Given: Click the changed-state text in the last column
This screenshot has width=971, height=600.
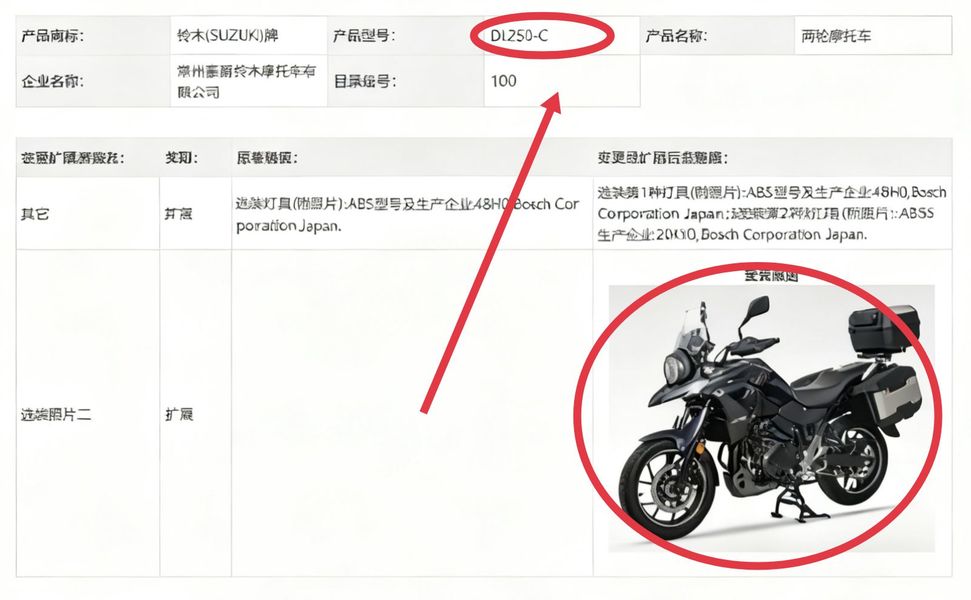Looking at the screenshot, I should click(x=772, y=214).
